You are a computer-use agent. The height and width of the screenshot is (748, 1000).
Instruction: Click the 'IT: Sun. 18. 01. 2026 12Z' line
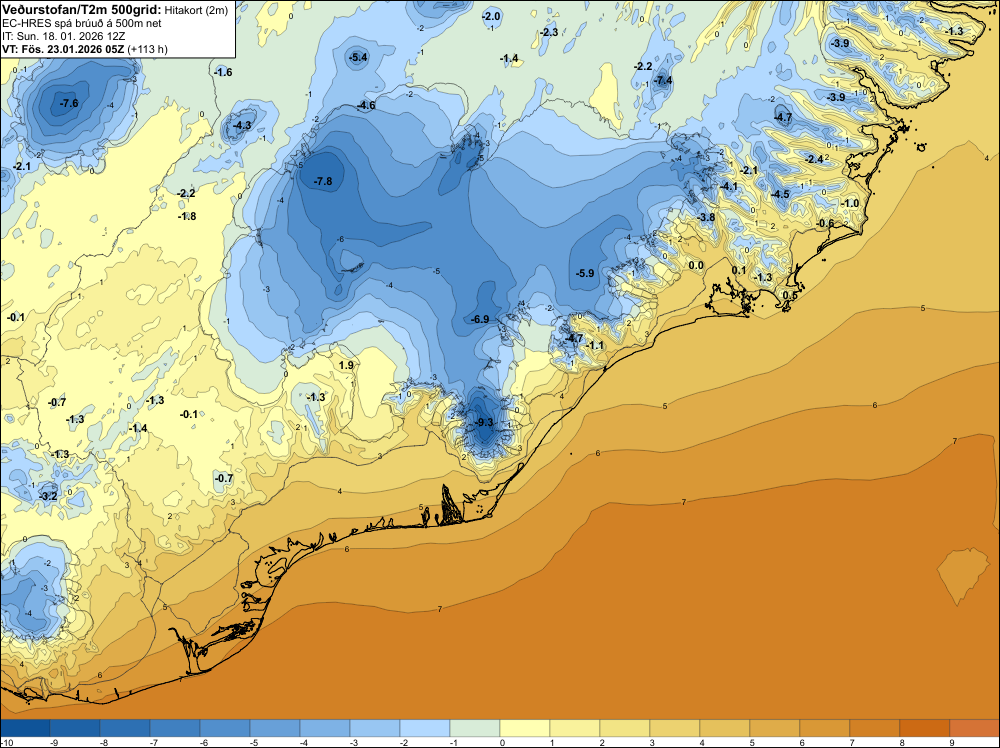63,36
